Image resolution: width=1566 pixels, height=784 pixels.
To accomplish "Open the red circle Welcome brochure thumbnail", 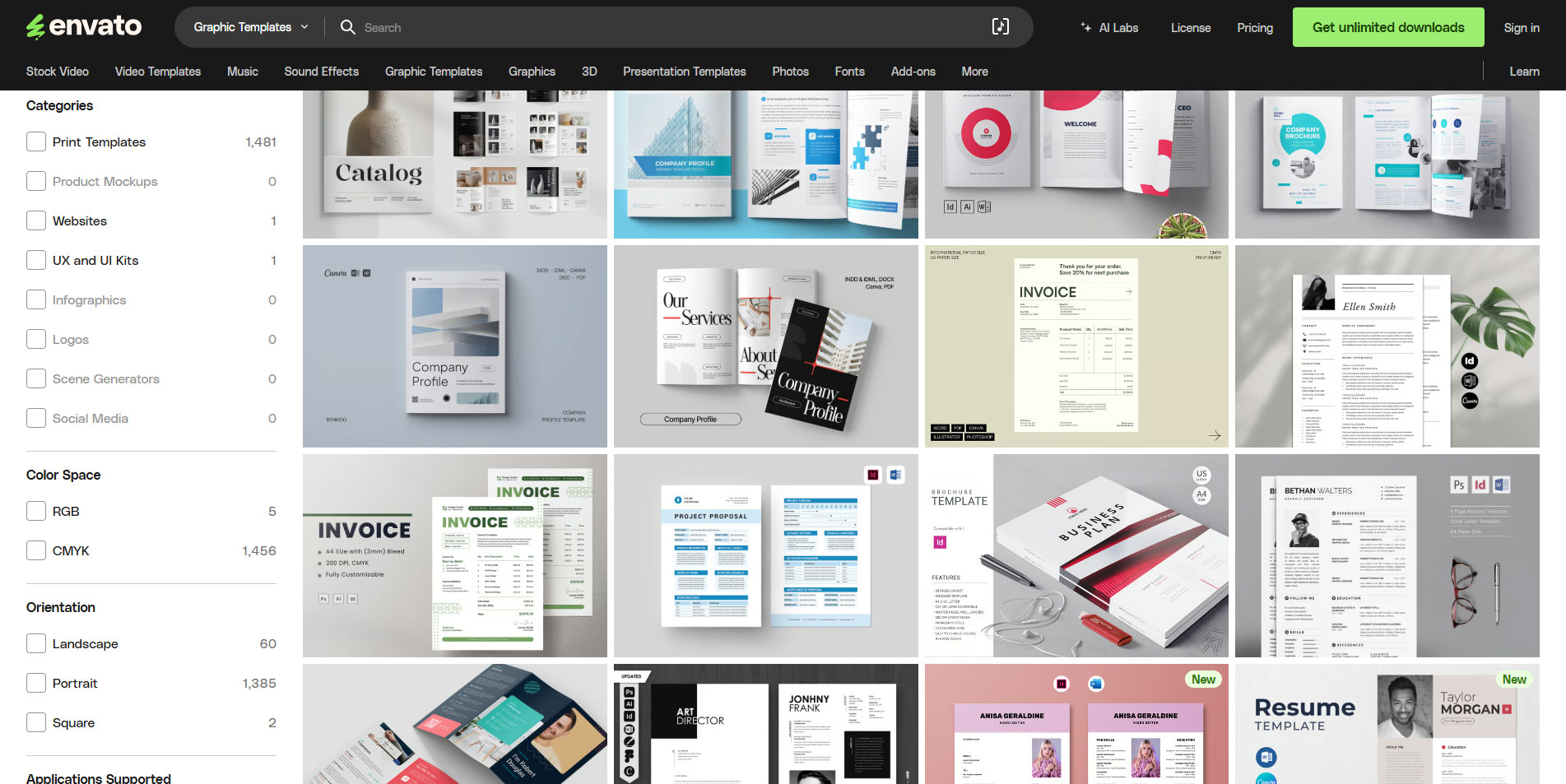I will [x=1076, y=165].
